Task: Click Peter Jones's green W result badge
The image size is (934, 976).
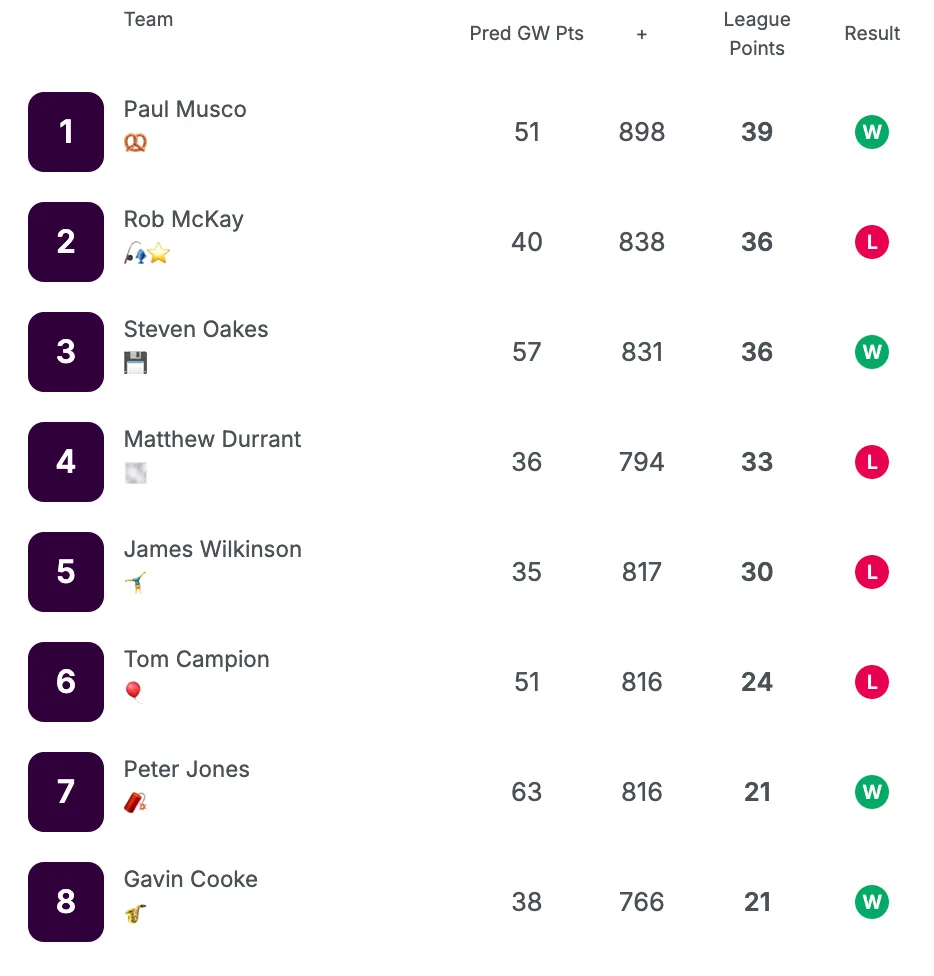Action: [x=872, y=792]
